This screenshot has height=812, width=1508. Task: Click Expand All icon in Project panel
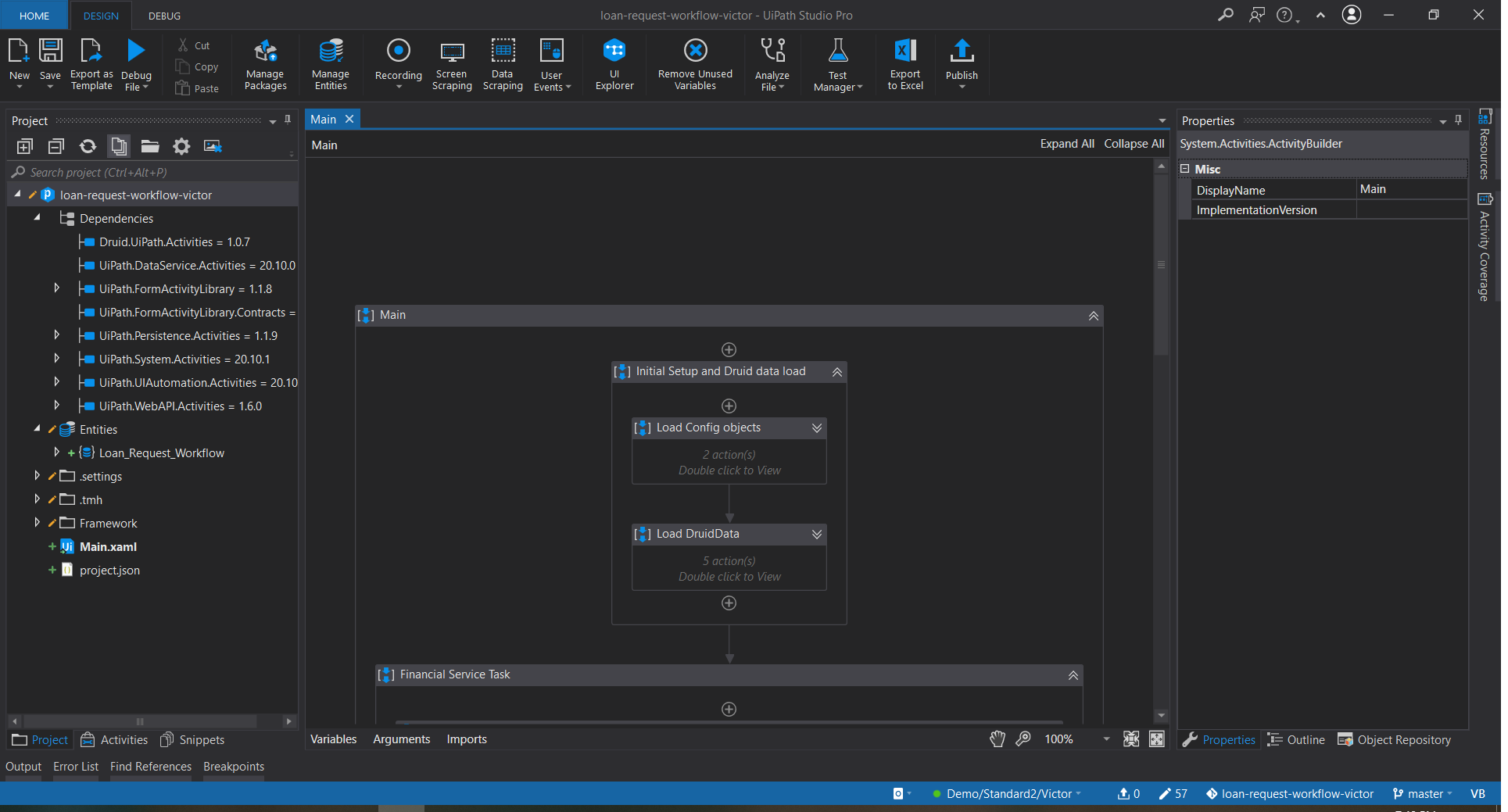(25, 146)
